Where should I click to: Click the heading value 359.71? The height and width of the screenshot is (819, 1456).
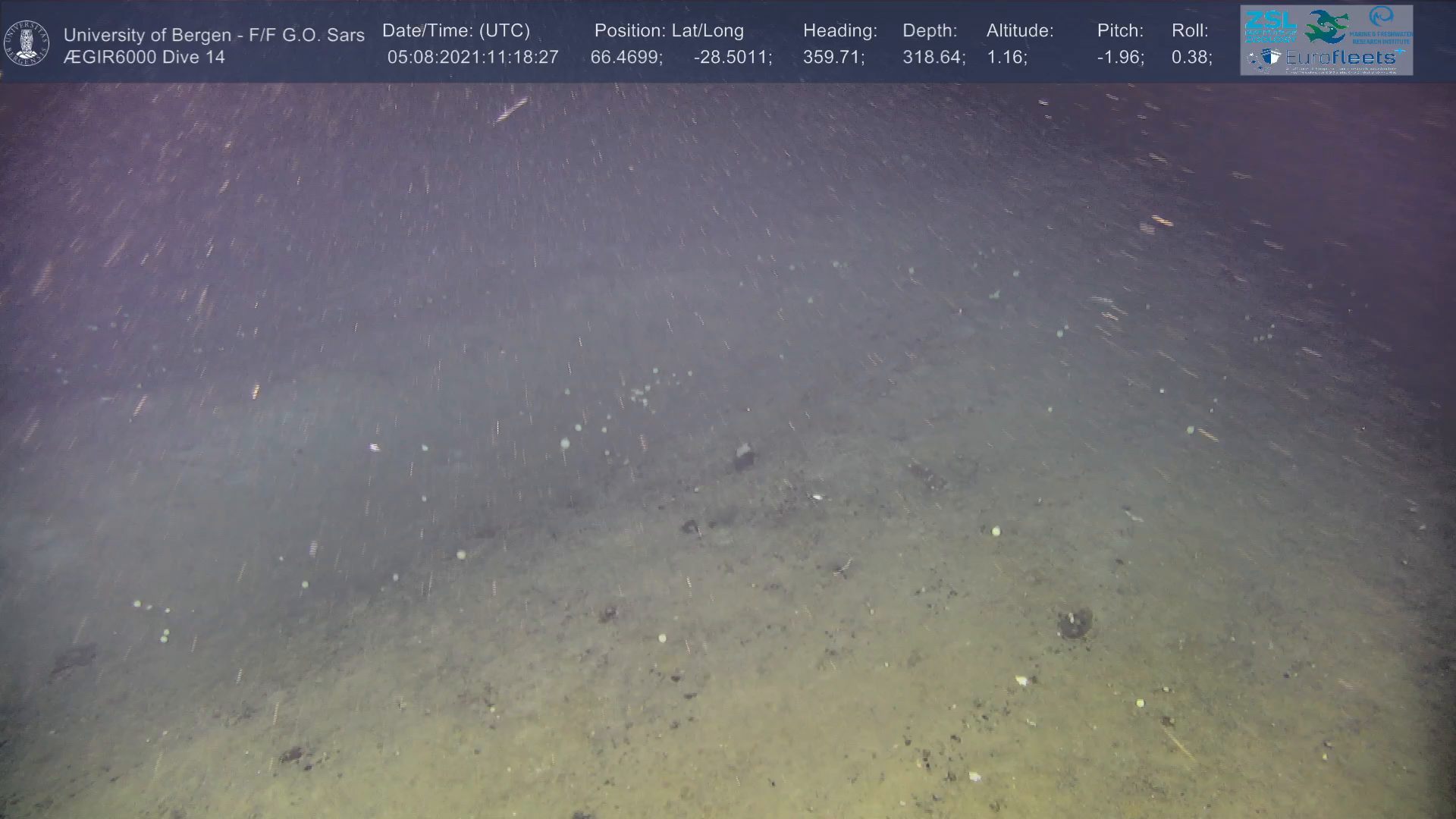click(x=833, y=58)
